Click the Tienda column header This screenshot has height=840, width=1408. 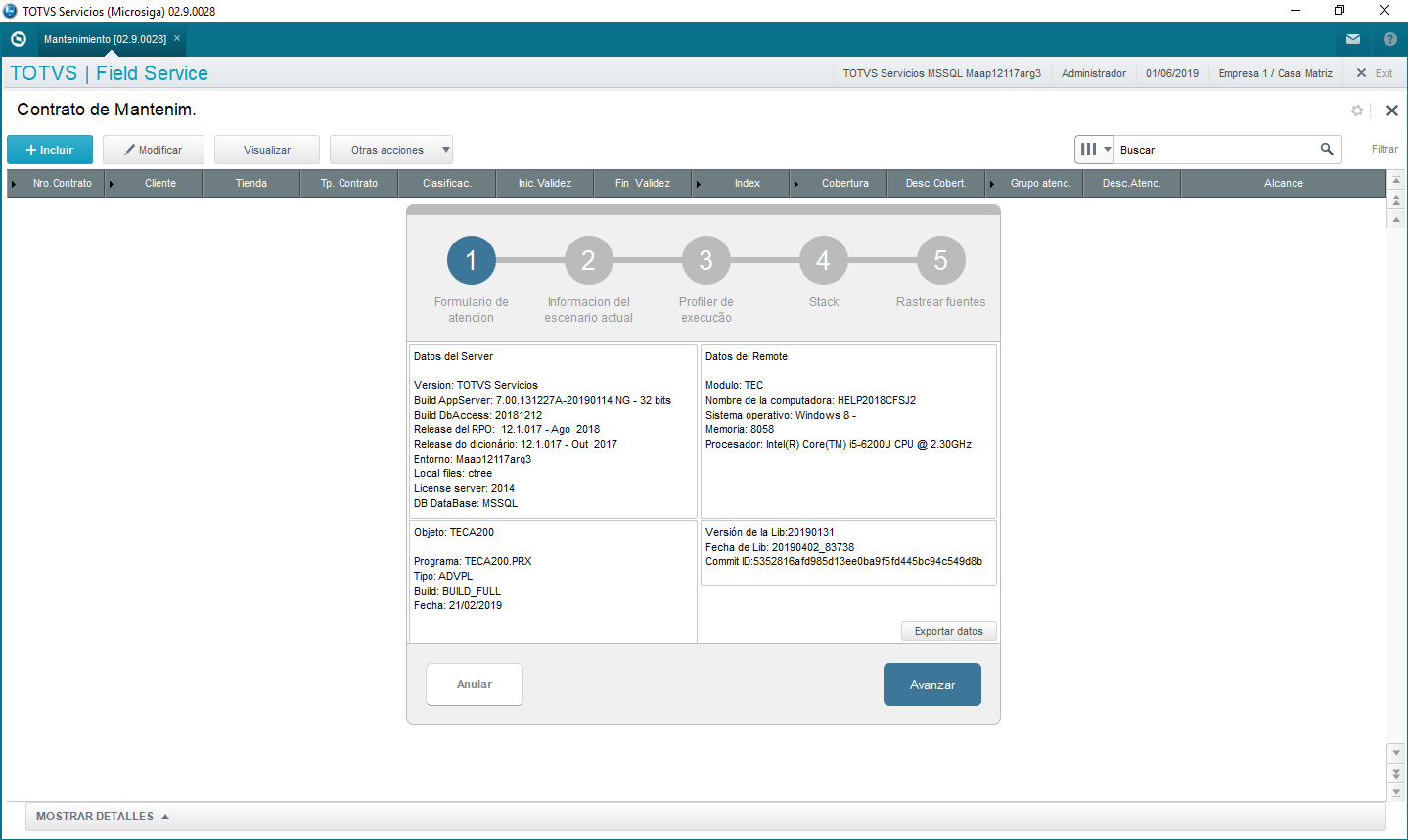pos(251,183)
